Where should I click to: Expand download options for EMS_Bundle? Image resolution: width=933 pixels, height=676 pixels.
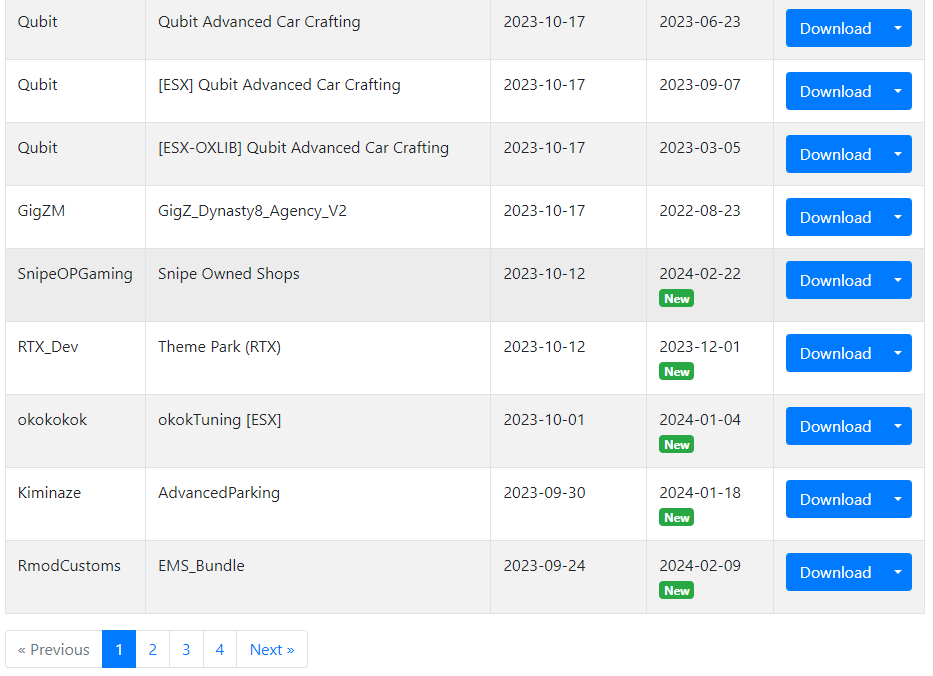898,572
